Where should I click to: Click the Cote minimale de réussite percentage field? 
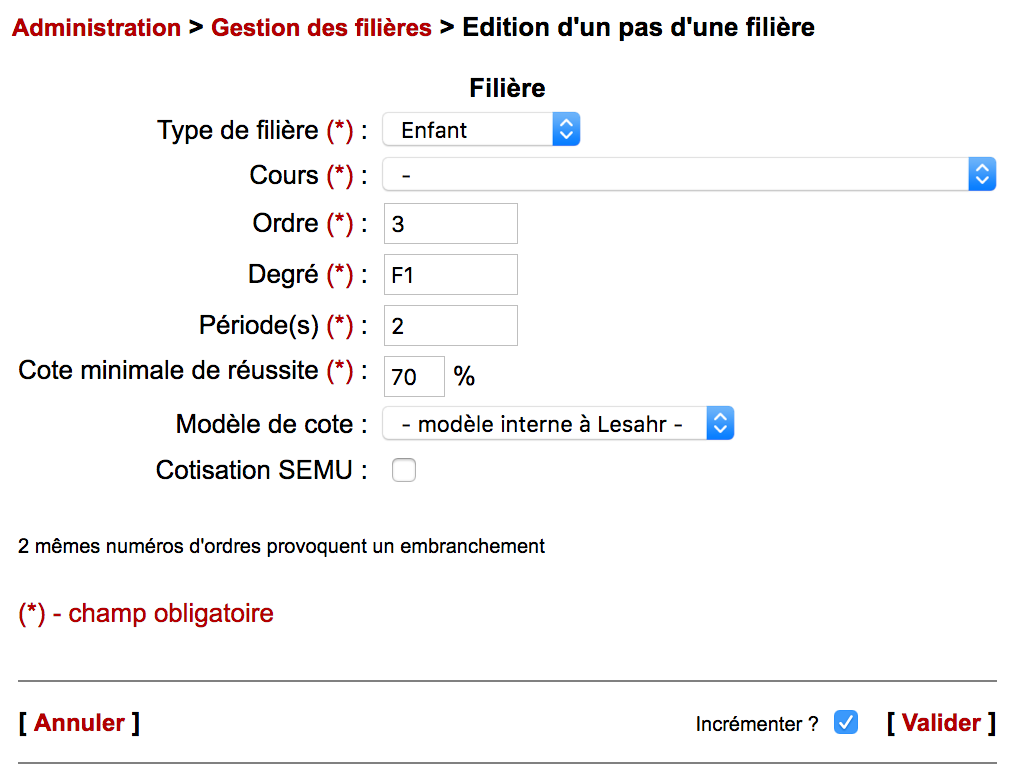414,377
